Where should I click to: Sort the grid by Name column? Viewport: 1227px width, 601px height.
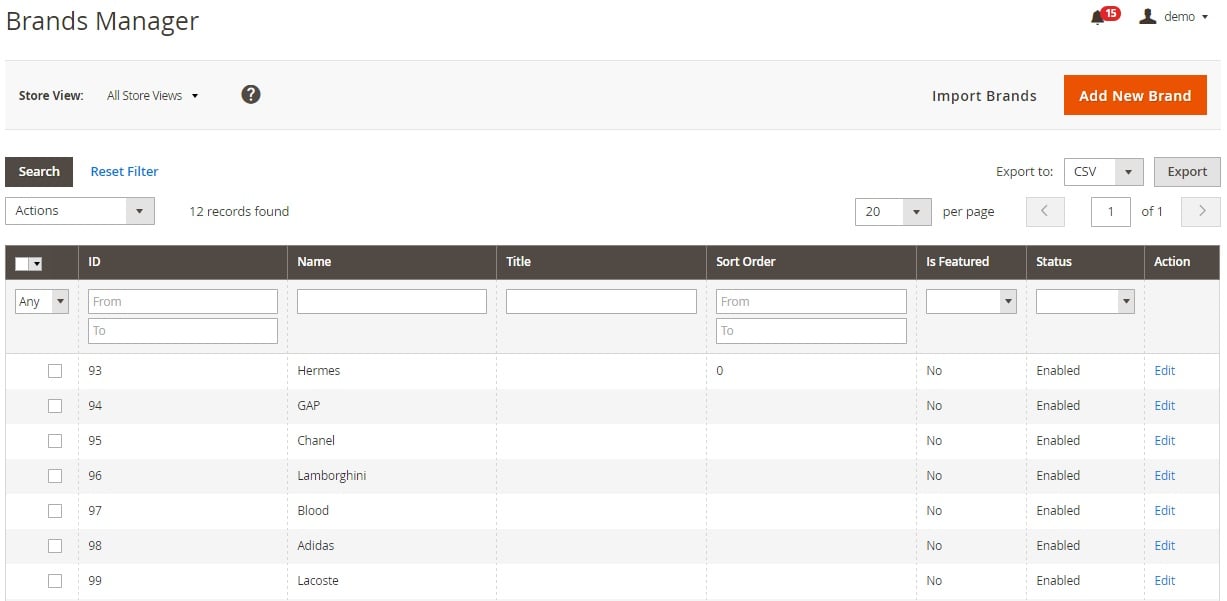coord(392,262)
